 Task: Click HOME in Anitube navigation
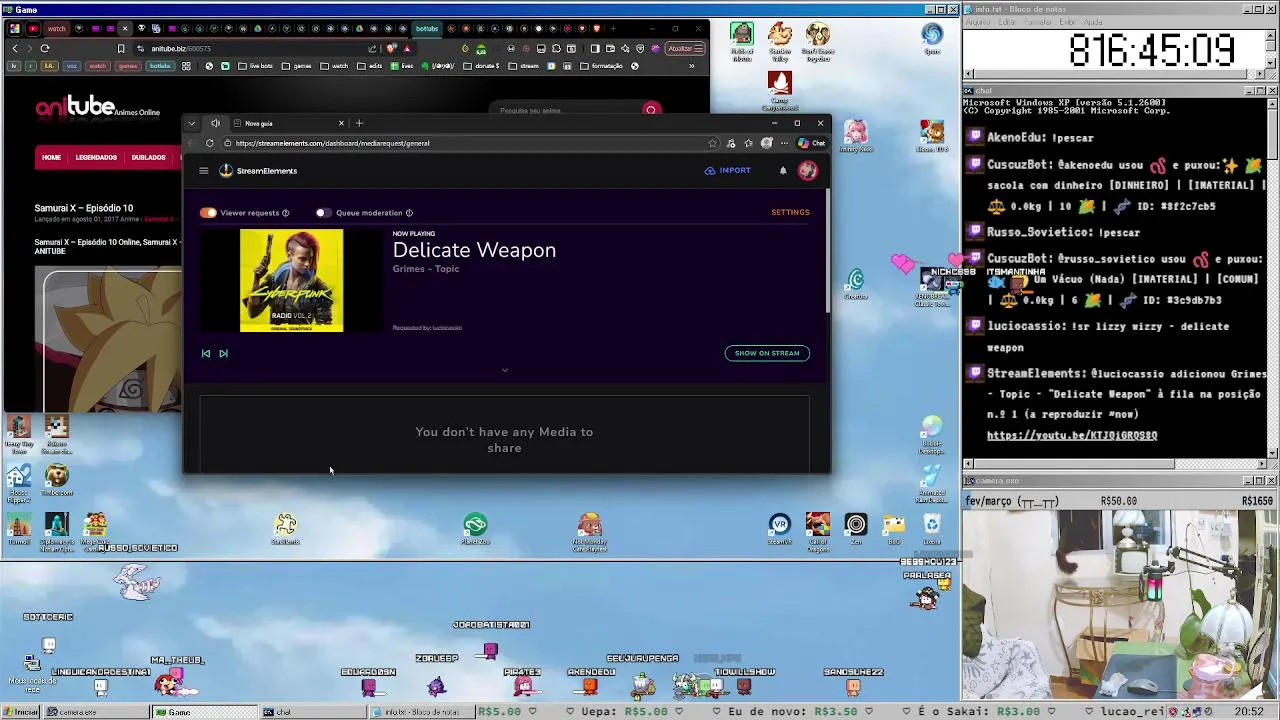pos(51,157)
